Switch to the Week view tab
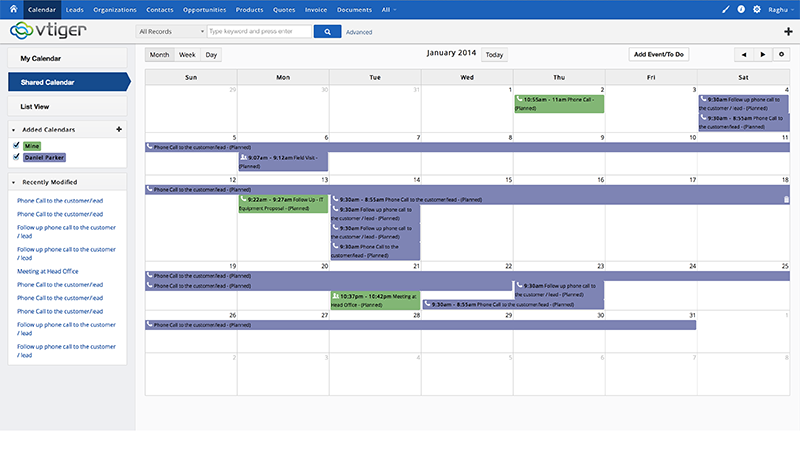800x461 pixels. [x=187, y=54]
